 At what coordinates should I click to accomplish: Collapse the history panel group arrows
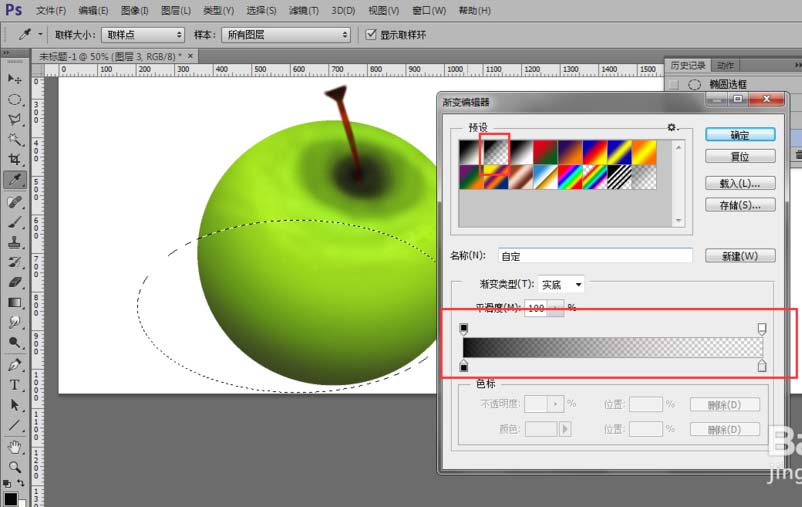797,65
